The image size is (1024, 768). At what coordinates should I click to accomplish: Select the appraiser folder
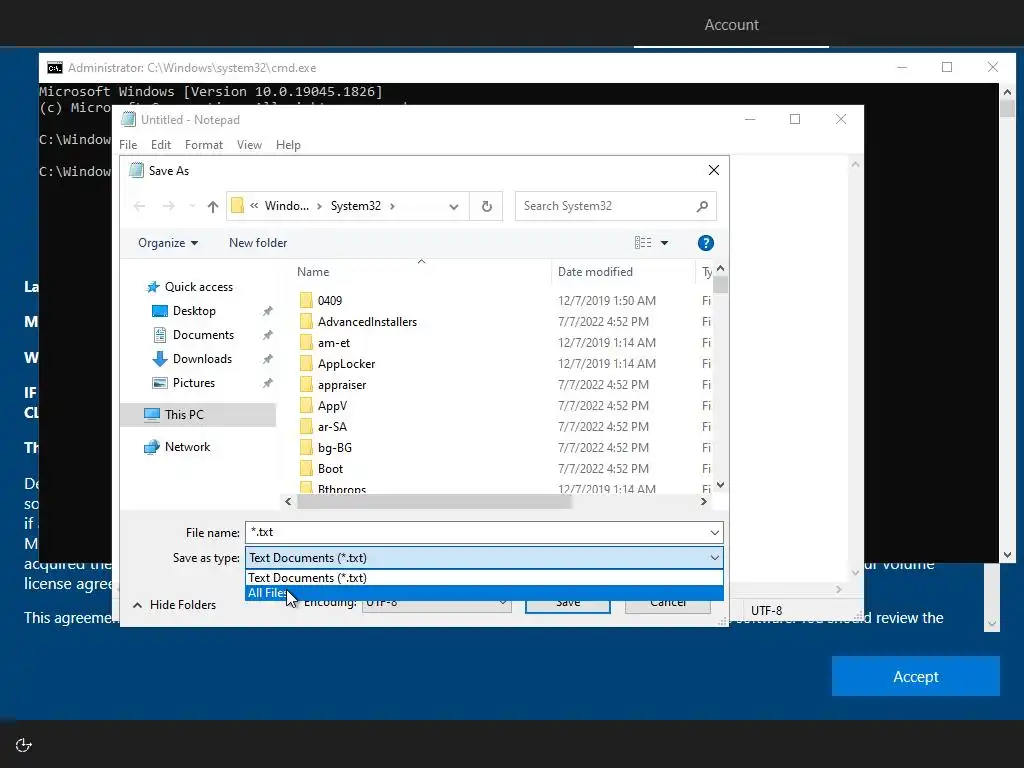point(342,385)
